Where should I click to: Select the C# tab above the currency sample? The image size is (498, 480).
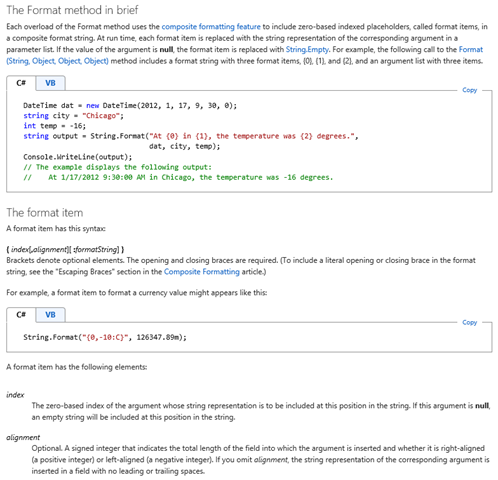pos(21,315)
